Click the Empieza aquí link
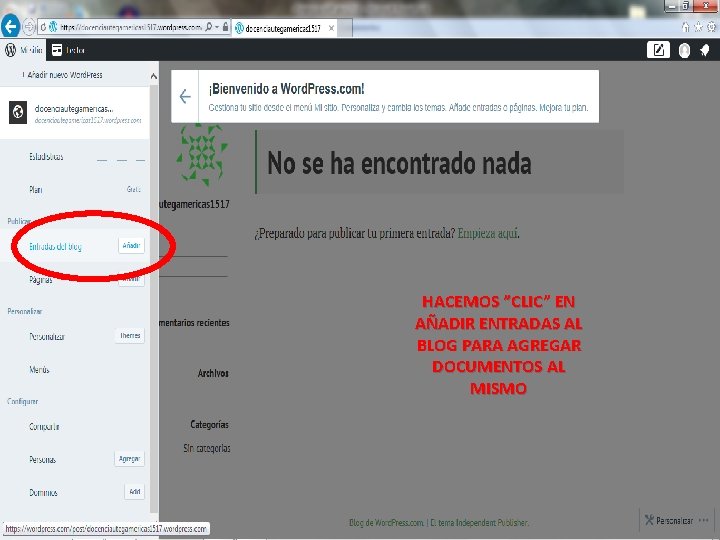The image size is (720, 540). [x=488, y=233]
